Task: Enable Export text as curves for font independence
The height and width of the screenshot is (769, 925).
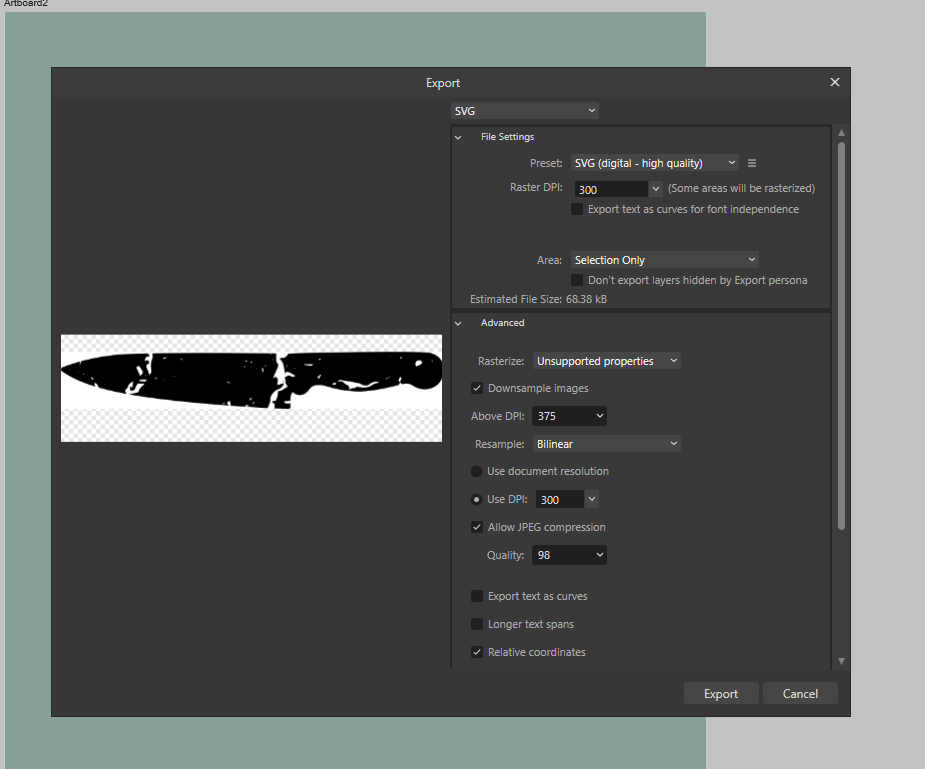Action: pyautogui.click(x=577, y=209)
